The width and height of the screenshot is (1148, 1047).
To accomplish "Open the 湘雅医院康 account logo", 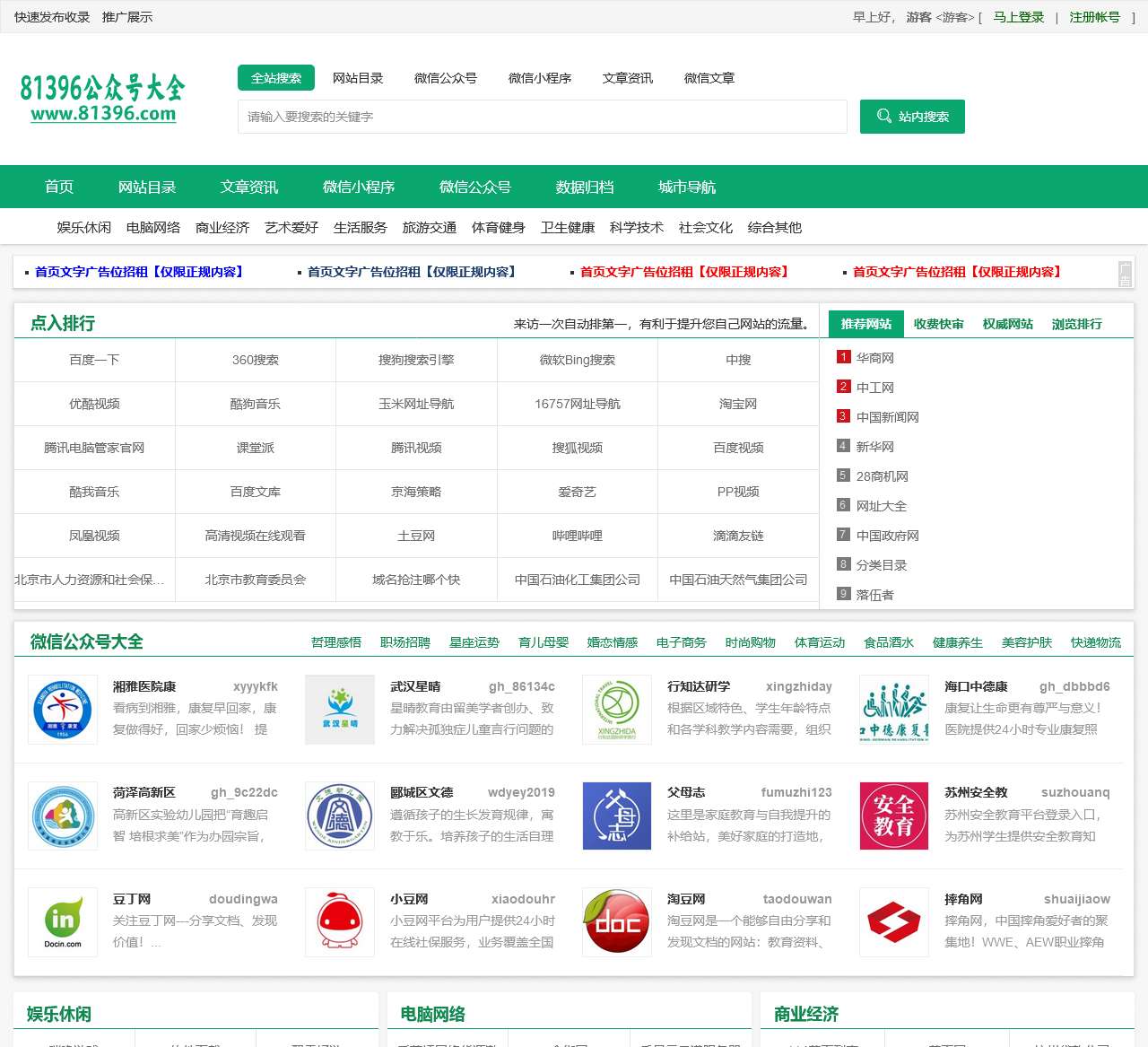I will coord(63,709).
